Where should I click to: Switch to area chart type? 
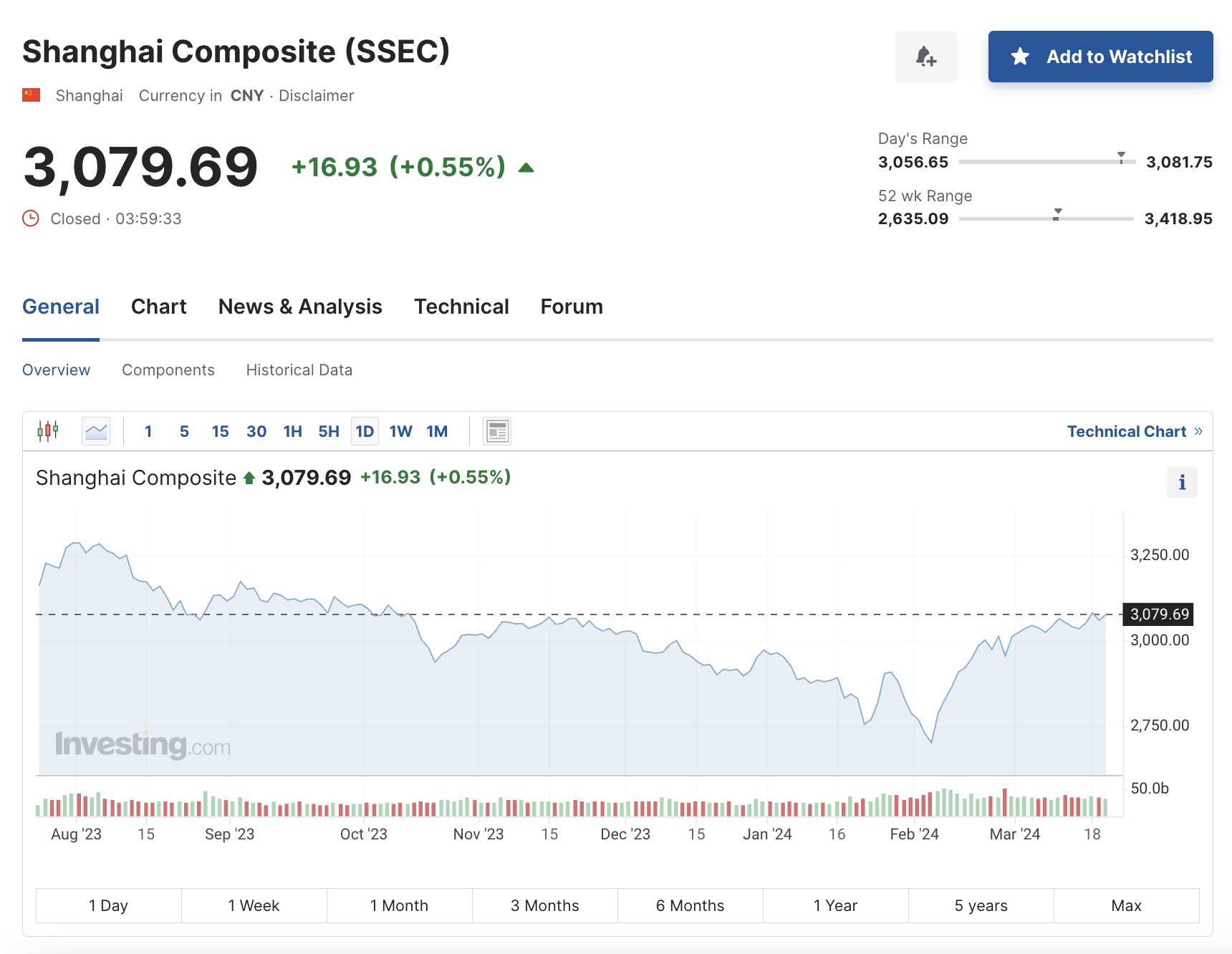96,431
